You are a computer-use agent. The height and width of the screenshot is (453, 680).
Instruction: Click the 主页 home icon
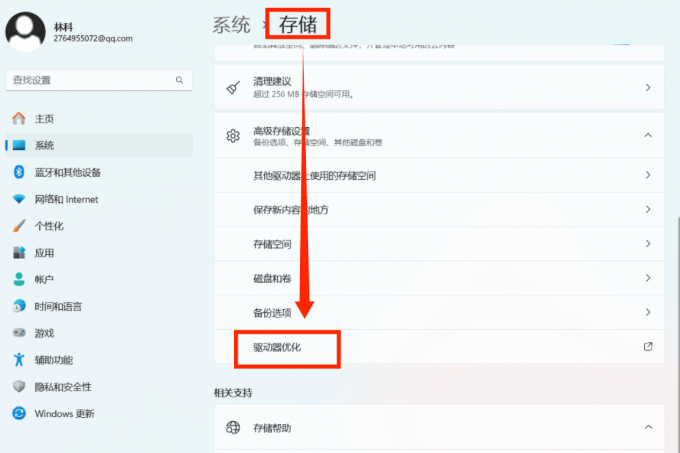[x=19, y=118]
